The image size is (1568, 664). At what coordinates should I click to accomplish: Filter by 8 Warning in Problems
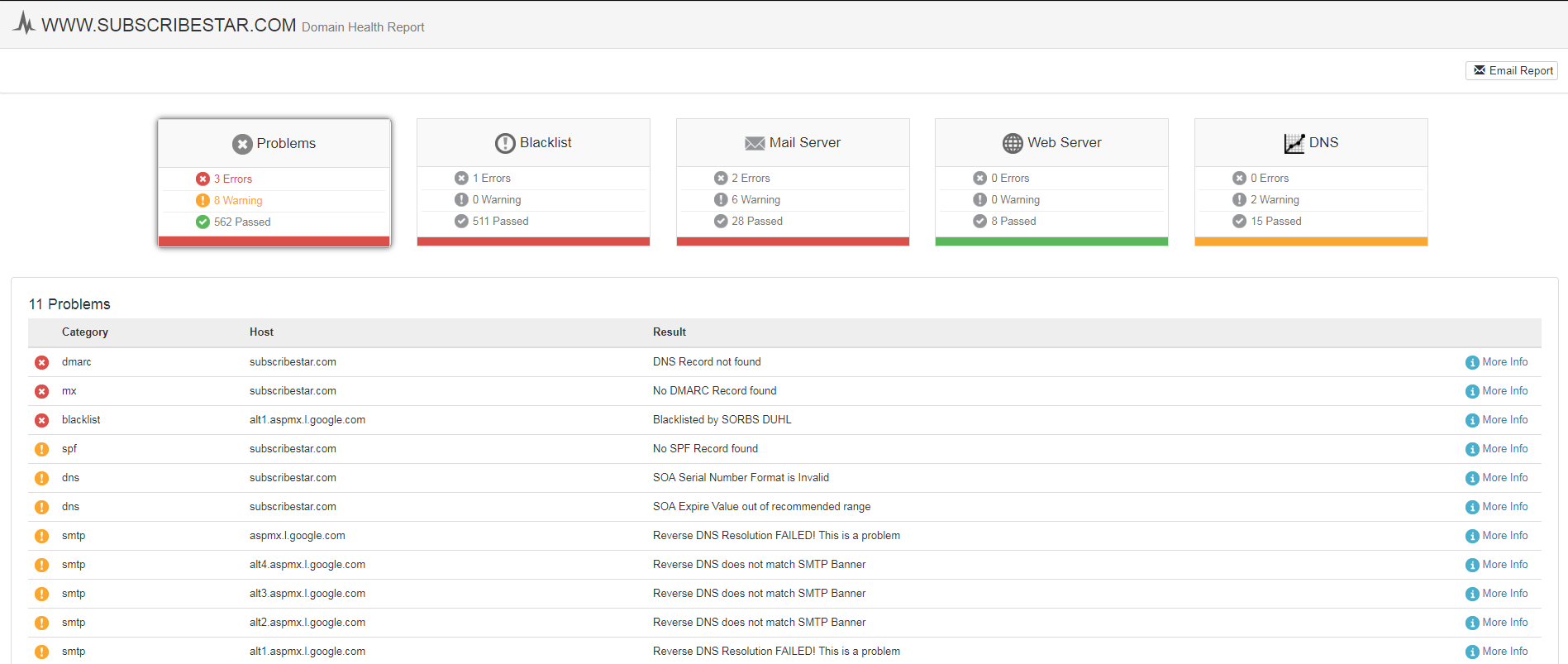pyautogui.click(x=237, y=200)
